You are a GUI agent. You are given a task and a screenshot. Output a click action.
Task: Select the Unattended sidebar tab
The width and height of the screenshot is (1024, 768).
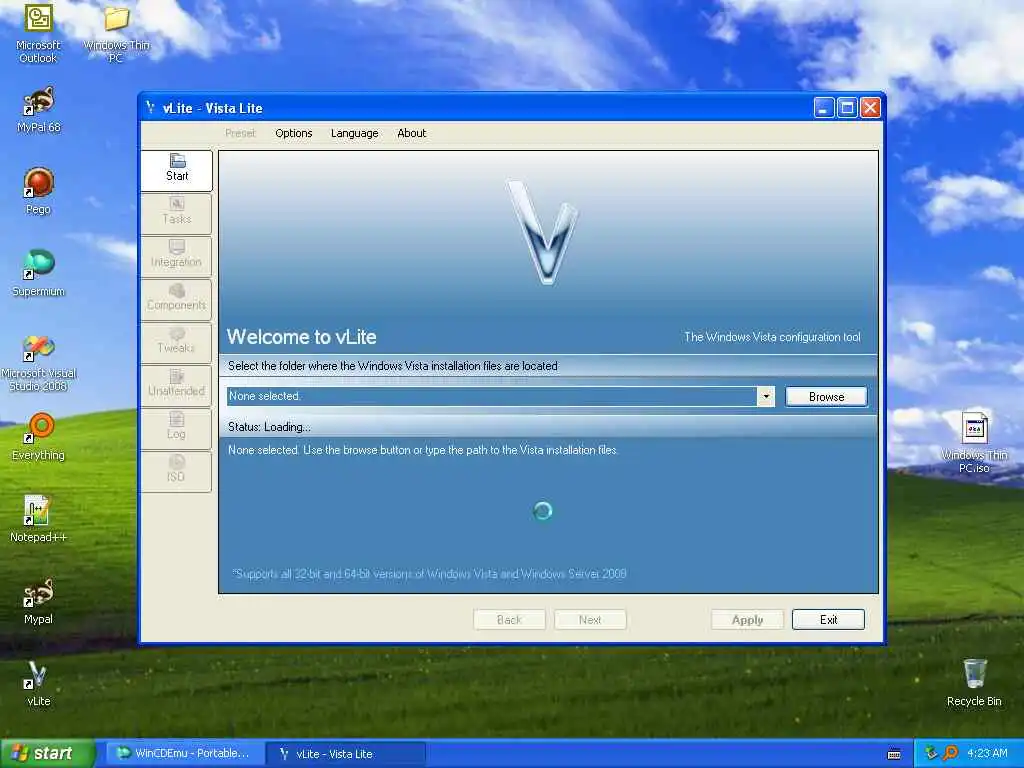[176, 385]
